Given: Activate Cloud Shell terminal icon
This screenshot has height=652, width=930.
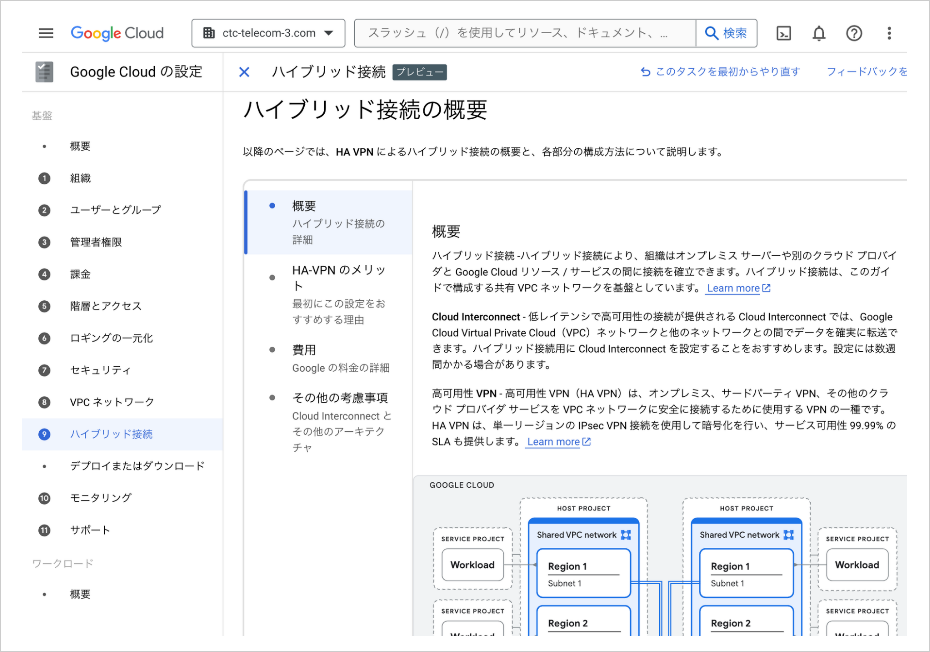Looking at the screenshot, I should coord(784,33).
